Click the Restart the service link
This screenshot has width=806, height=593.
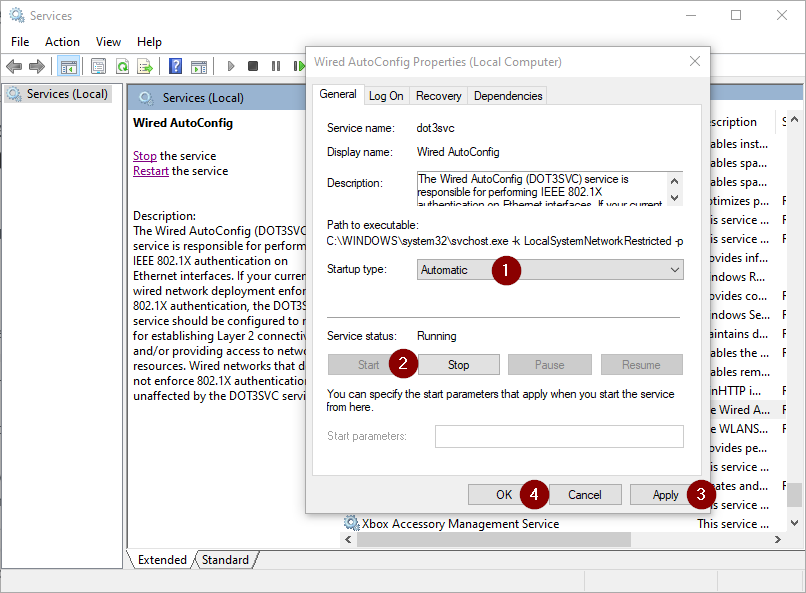(x=151, y=171)
